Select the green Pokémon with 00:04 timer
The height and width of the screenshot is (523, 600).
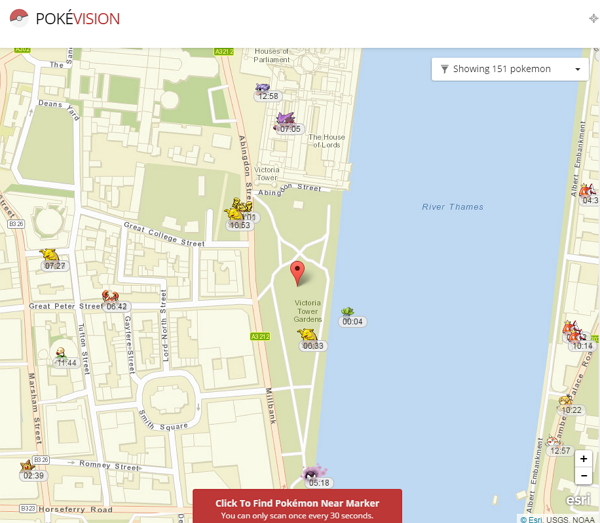[x=348, y=313]
